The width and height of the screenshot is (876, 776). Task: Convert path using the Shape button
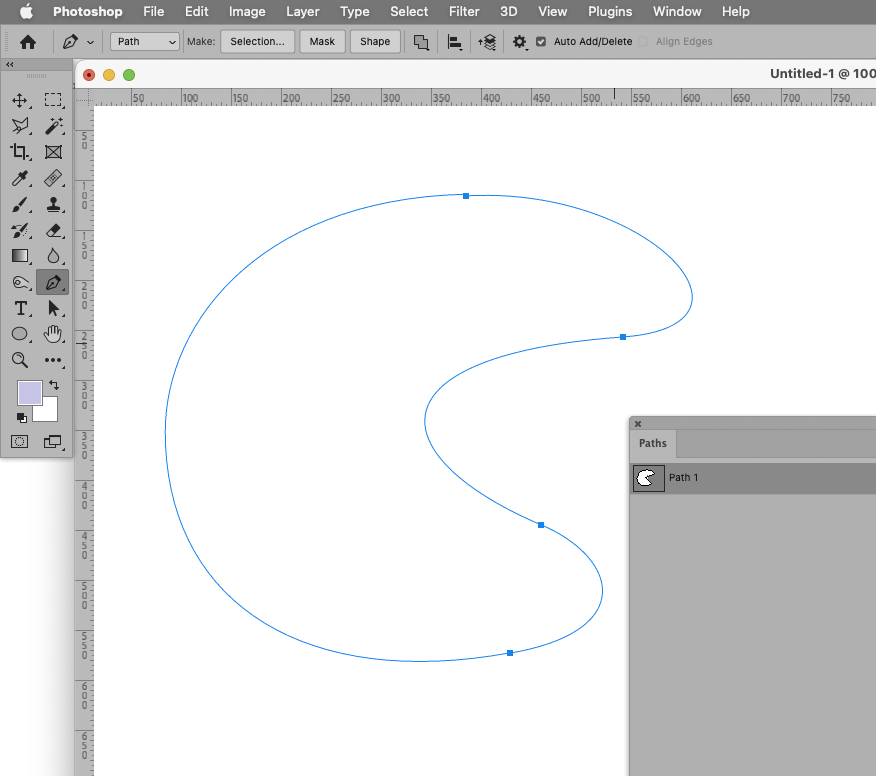tap(374, 41)
